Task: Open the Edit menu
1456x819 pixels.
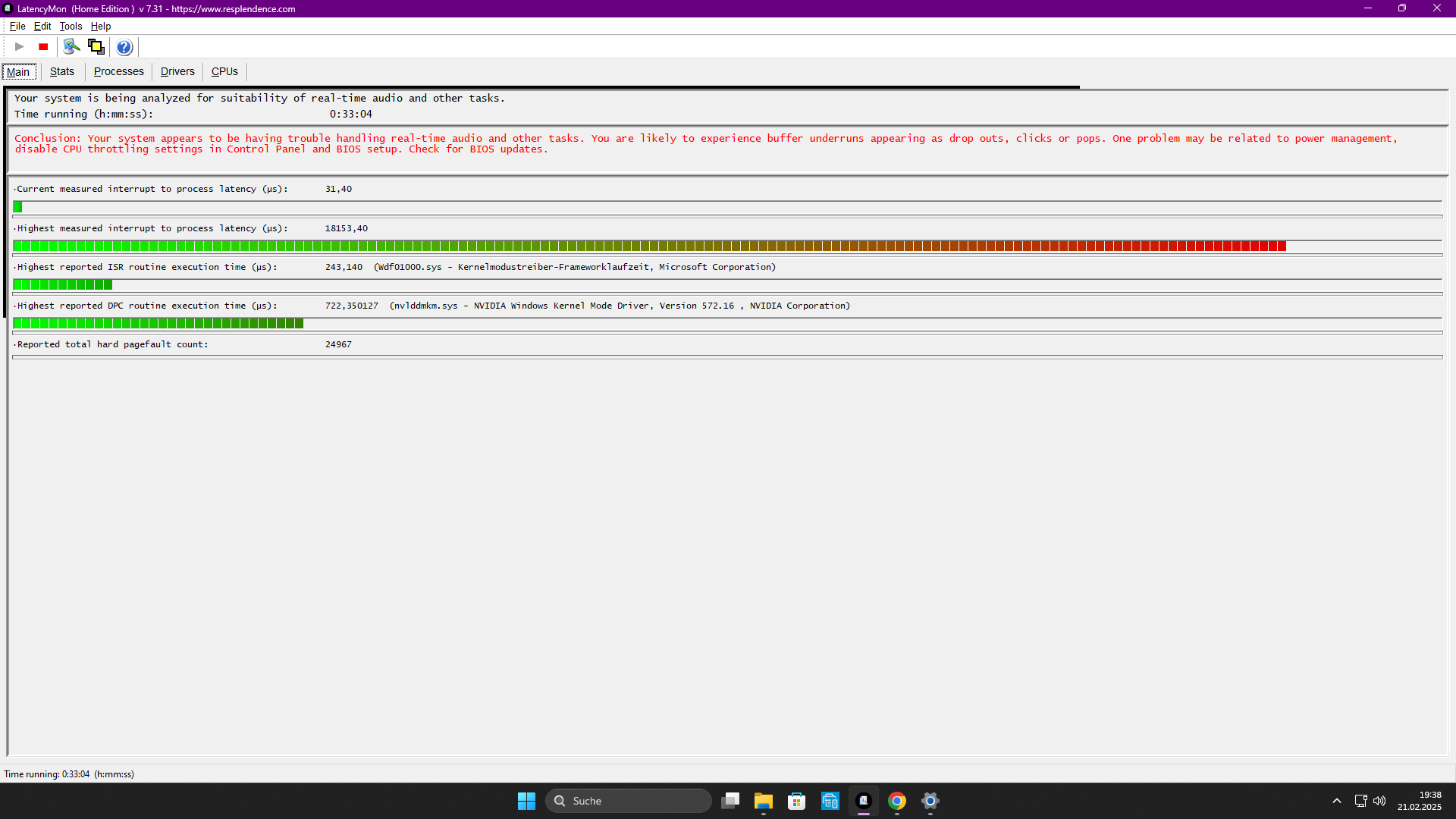Action: (42, 26)
